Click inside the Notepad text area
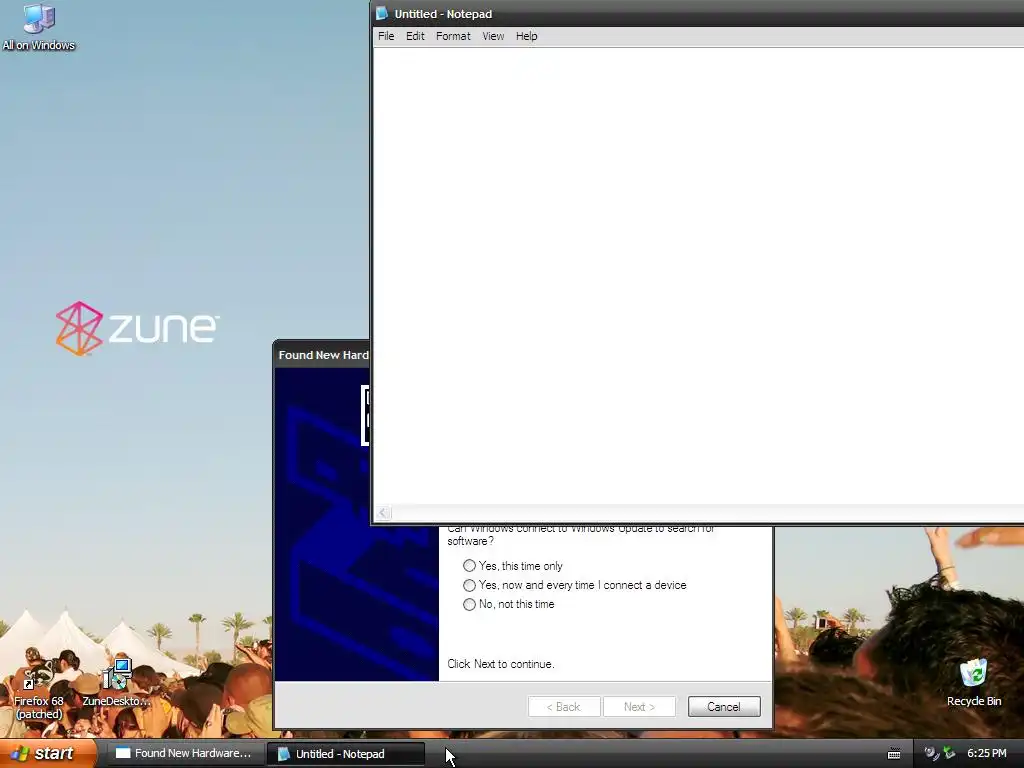 (697, 274)
